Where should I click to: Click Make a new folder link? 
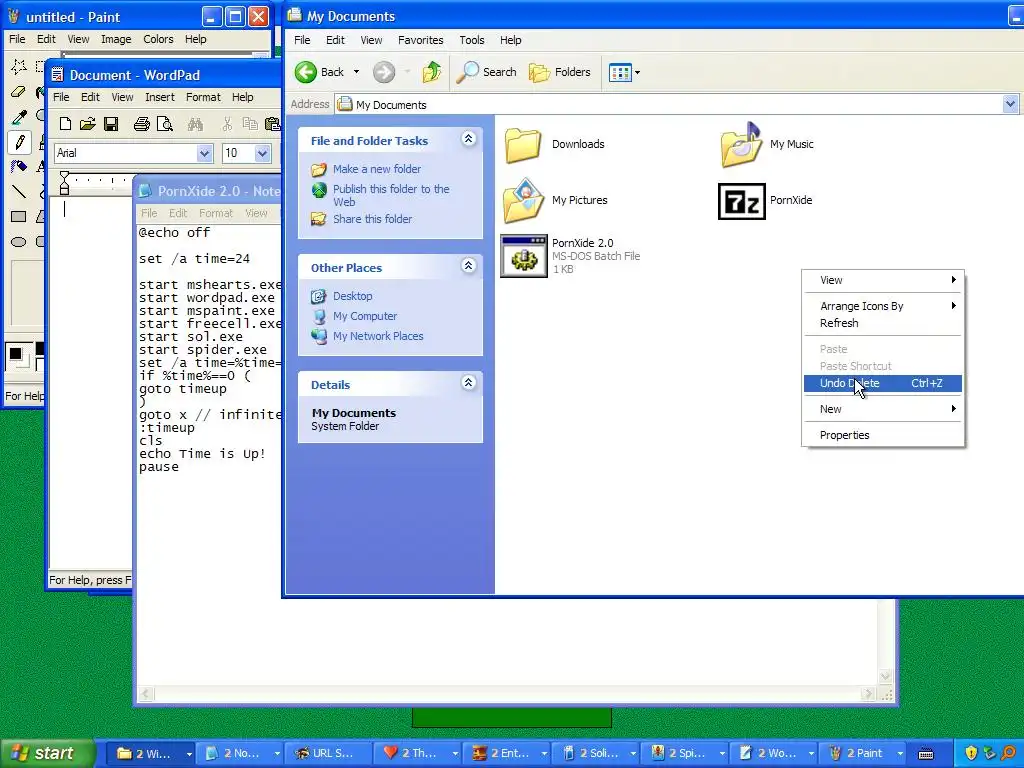[377, 169]
